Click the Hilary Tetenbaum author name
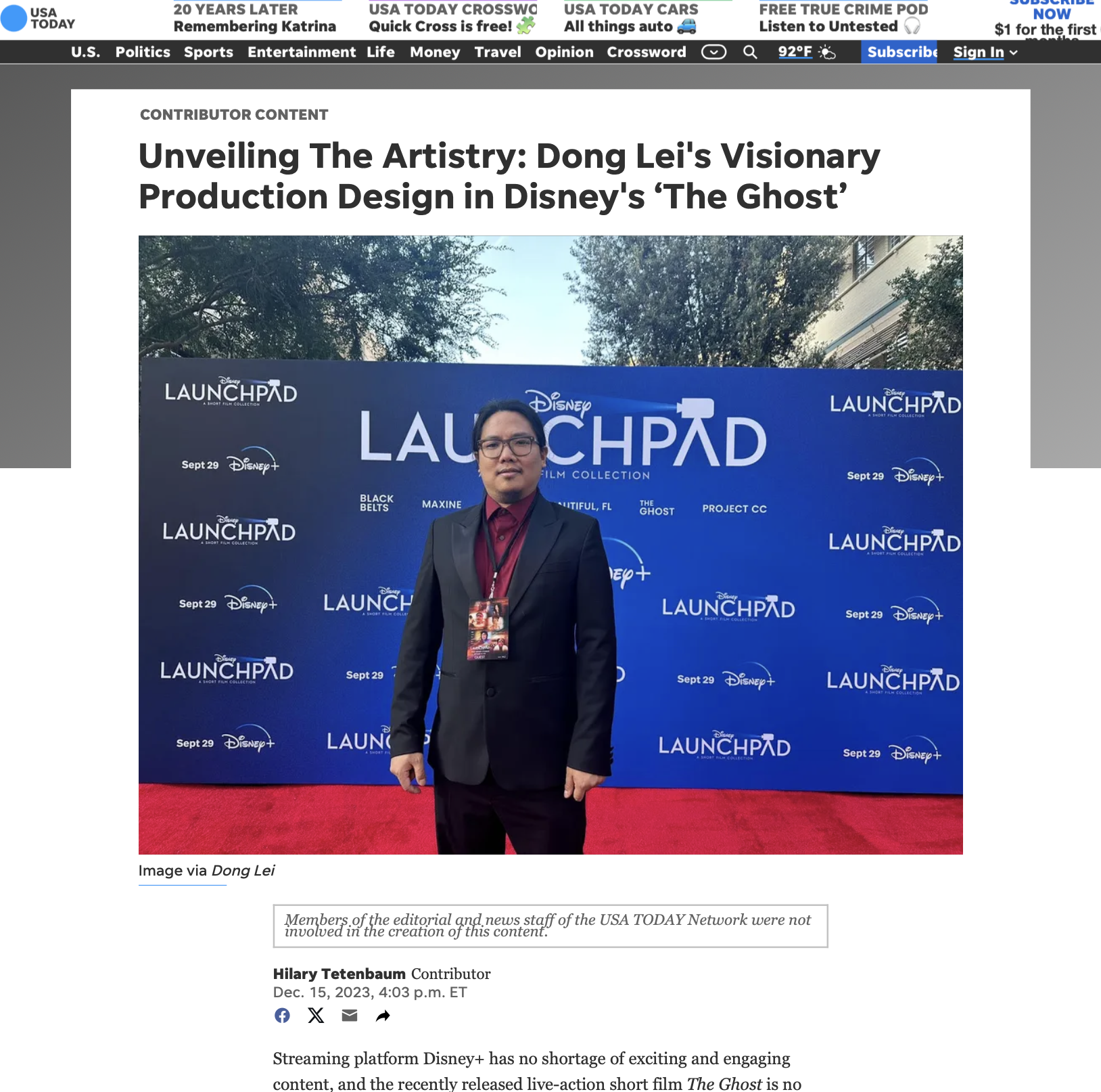The height and width of the screenshot is (1092, 1101). [339, 974]
